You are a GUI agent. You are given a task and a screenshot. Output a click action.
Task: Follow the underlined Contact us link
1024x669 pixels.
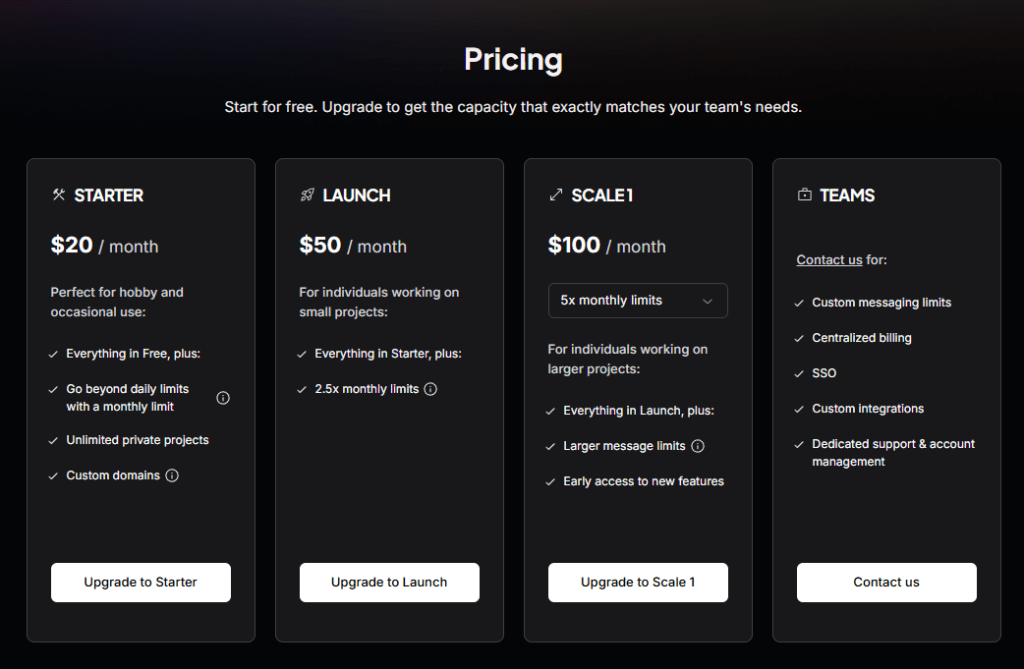[x=829, y=260]
